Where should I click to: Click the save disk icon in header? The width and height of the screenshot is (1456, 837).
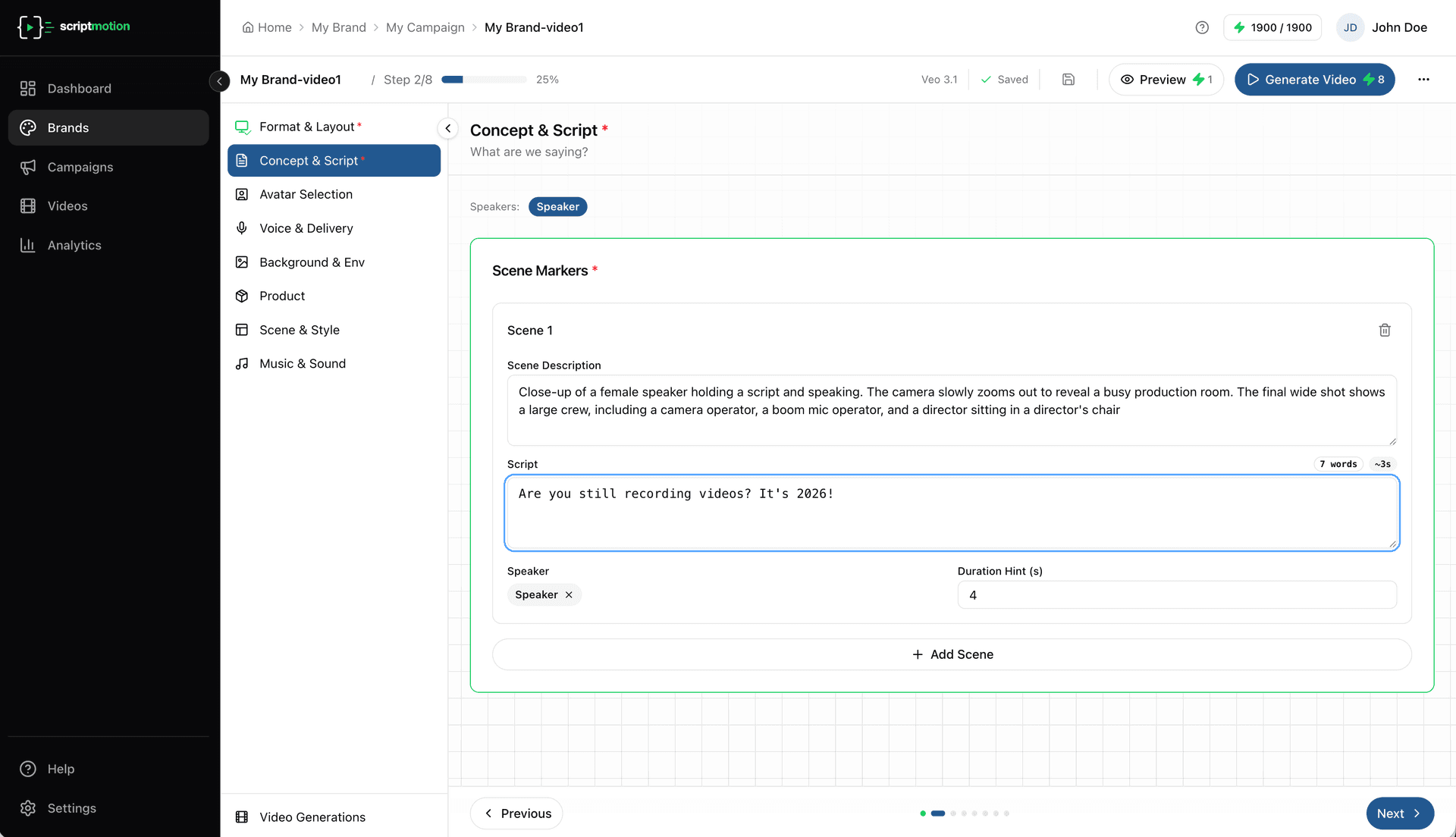[1068, 80]
